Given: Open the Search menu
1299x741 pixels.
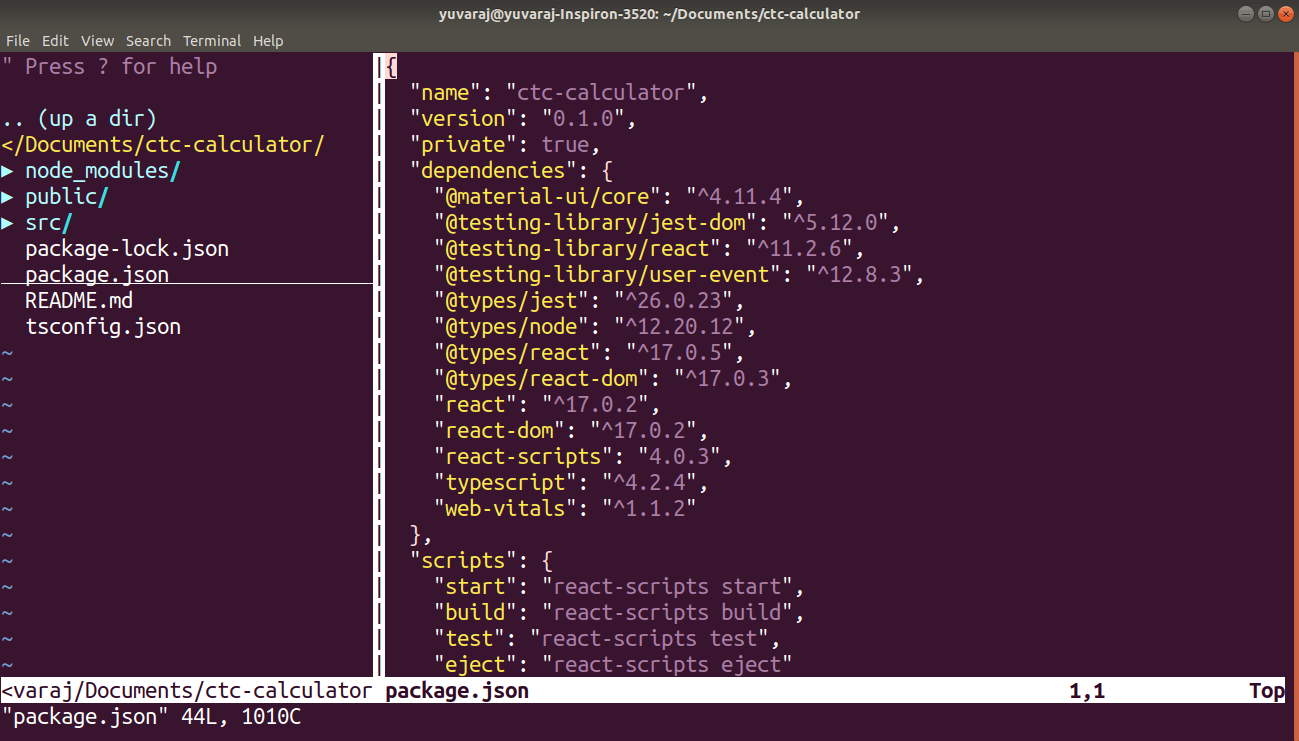Looking at the screenshot, I should (148, 41).
